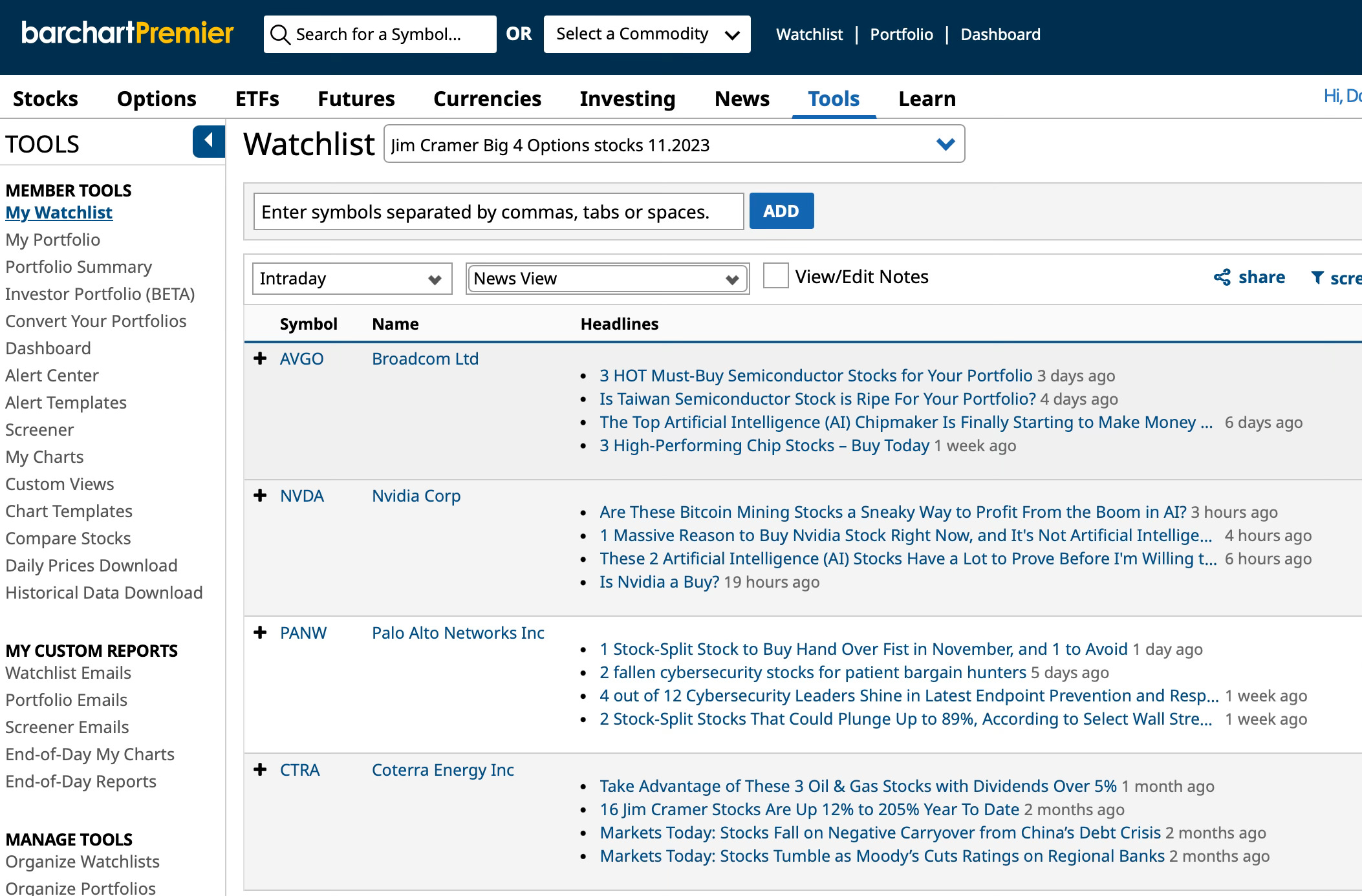Click the ADD button
The width and height of the screenshot is (1362, 896).
tap(781, 211)
